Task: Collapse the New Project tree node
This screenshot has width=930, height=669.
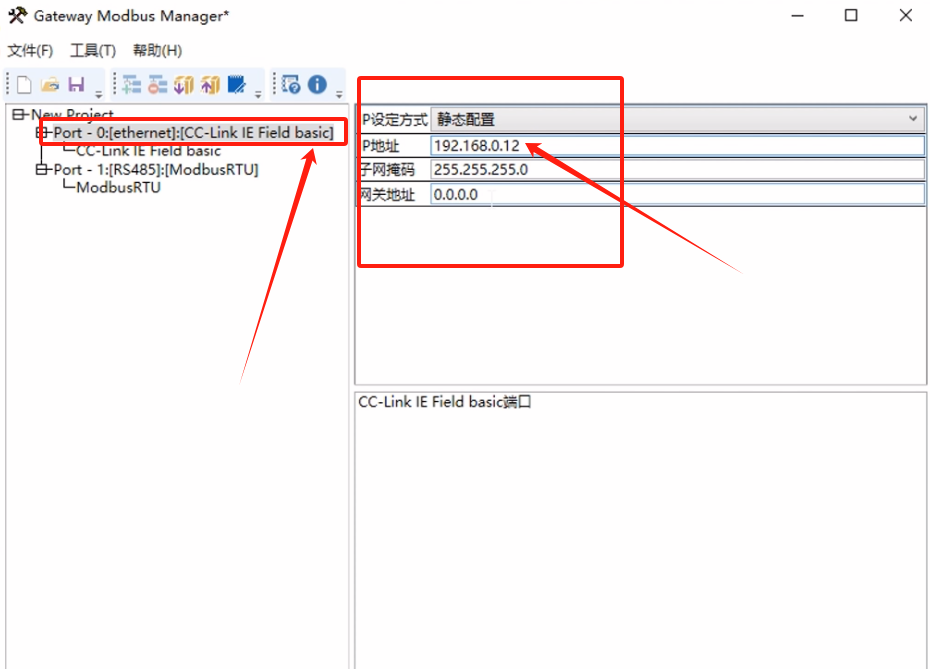Action: [x=16, y=114]
